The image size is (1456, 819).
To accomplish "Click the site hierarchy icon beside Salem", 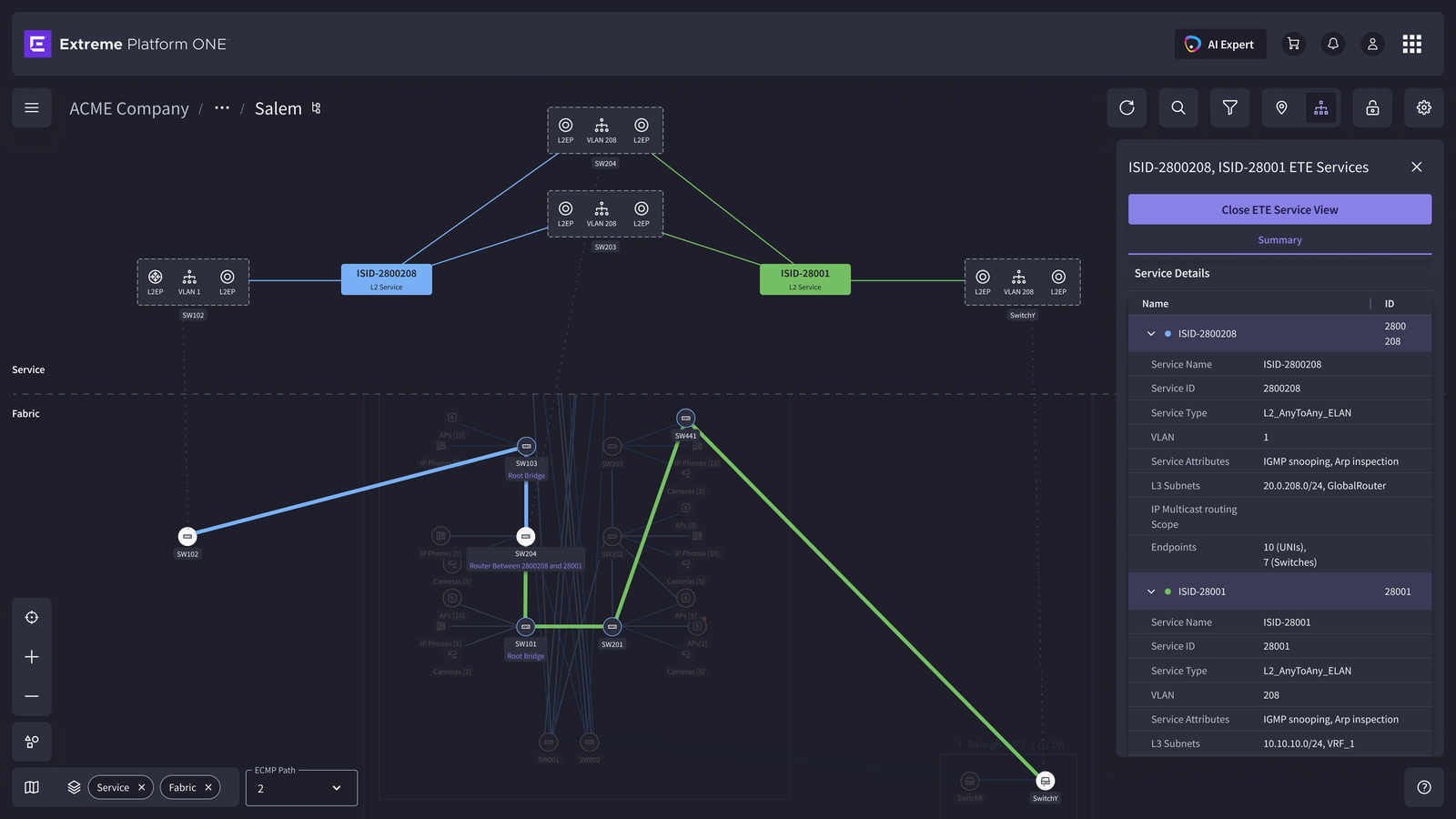I will click(317, 108).
